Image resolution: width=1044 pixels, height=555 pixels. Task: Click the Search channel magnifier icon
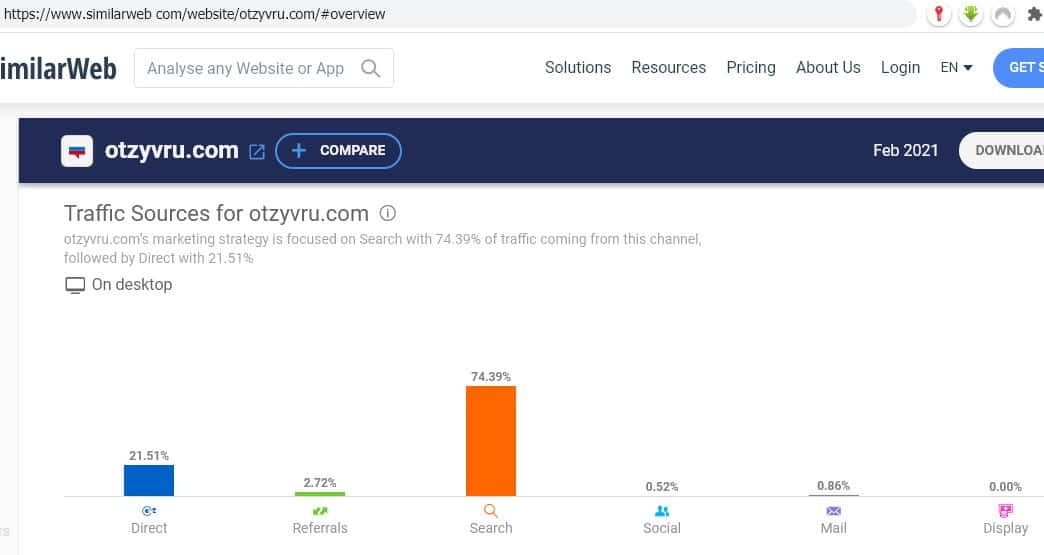491,510
